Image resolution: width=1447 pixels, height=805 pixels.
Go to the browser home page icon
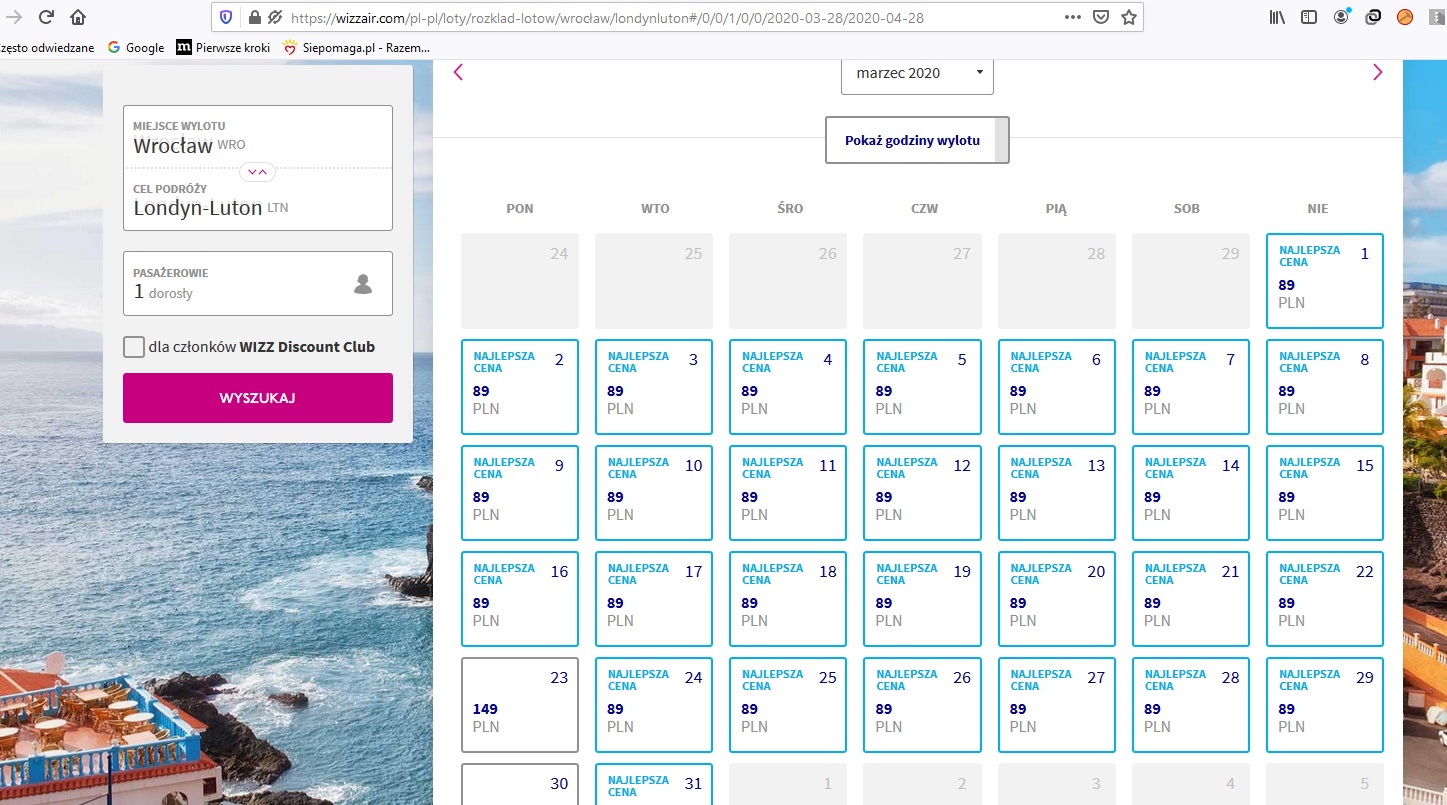click(x=78, y=17)
